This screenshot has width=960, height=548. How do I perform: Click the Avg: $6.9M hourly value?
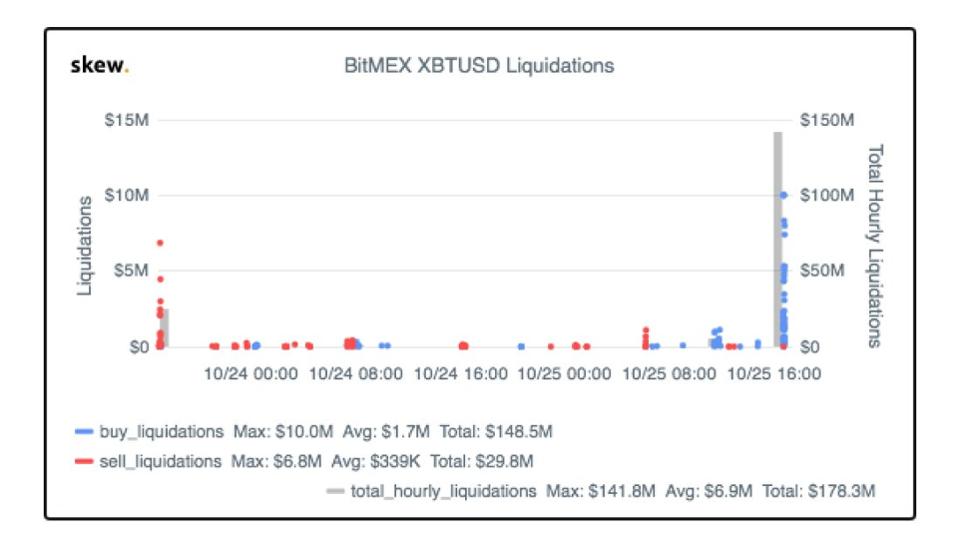(x=709, y=491)
